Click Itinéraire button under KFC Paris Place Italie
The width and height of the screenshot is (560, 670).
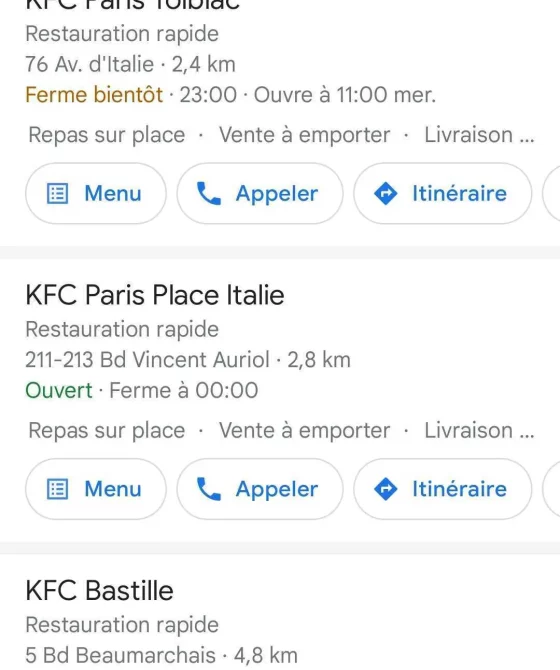(x=443, y=489)
